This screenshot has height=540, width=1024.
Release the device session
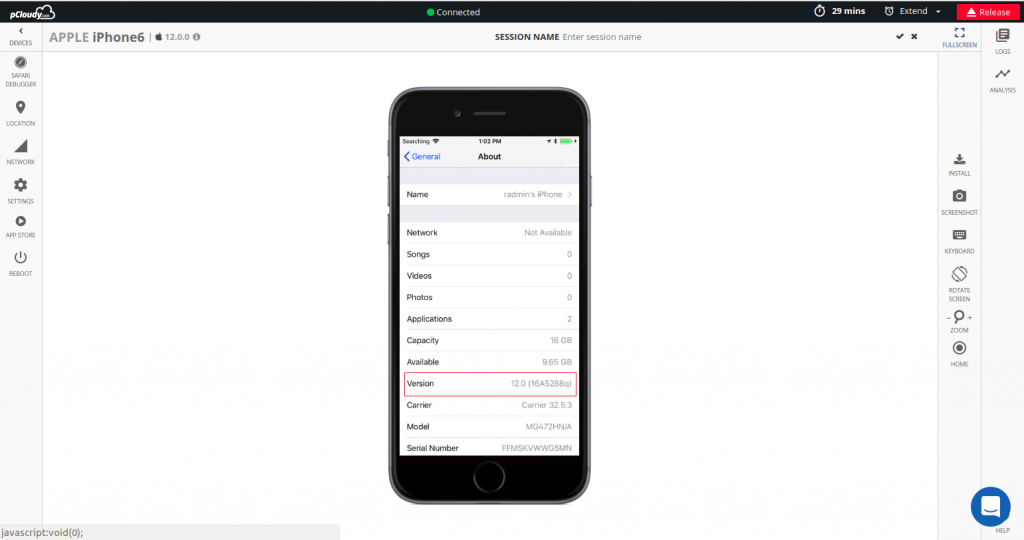[x=988, y=12]
